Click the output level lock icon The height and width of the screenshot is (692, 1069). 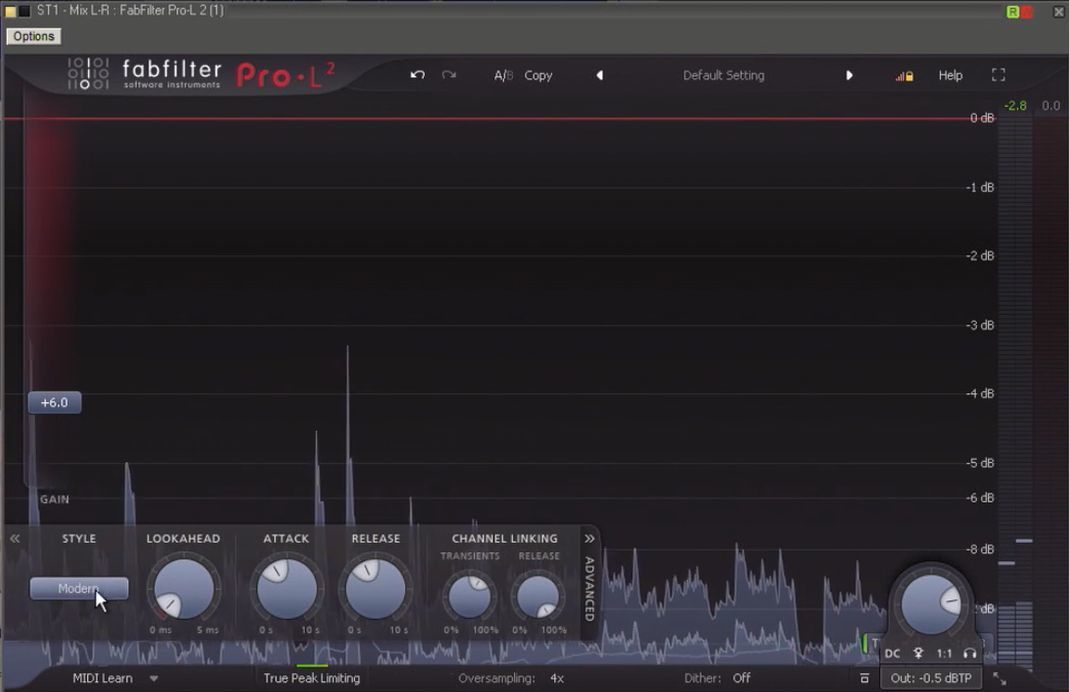[904, 76]
